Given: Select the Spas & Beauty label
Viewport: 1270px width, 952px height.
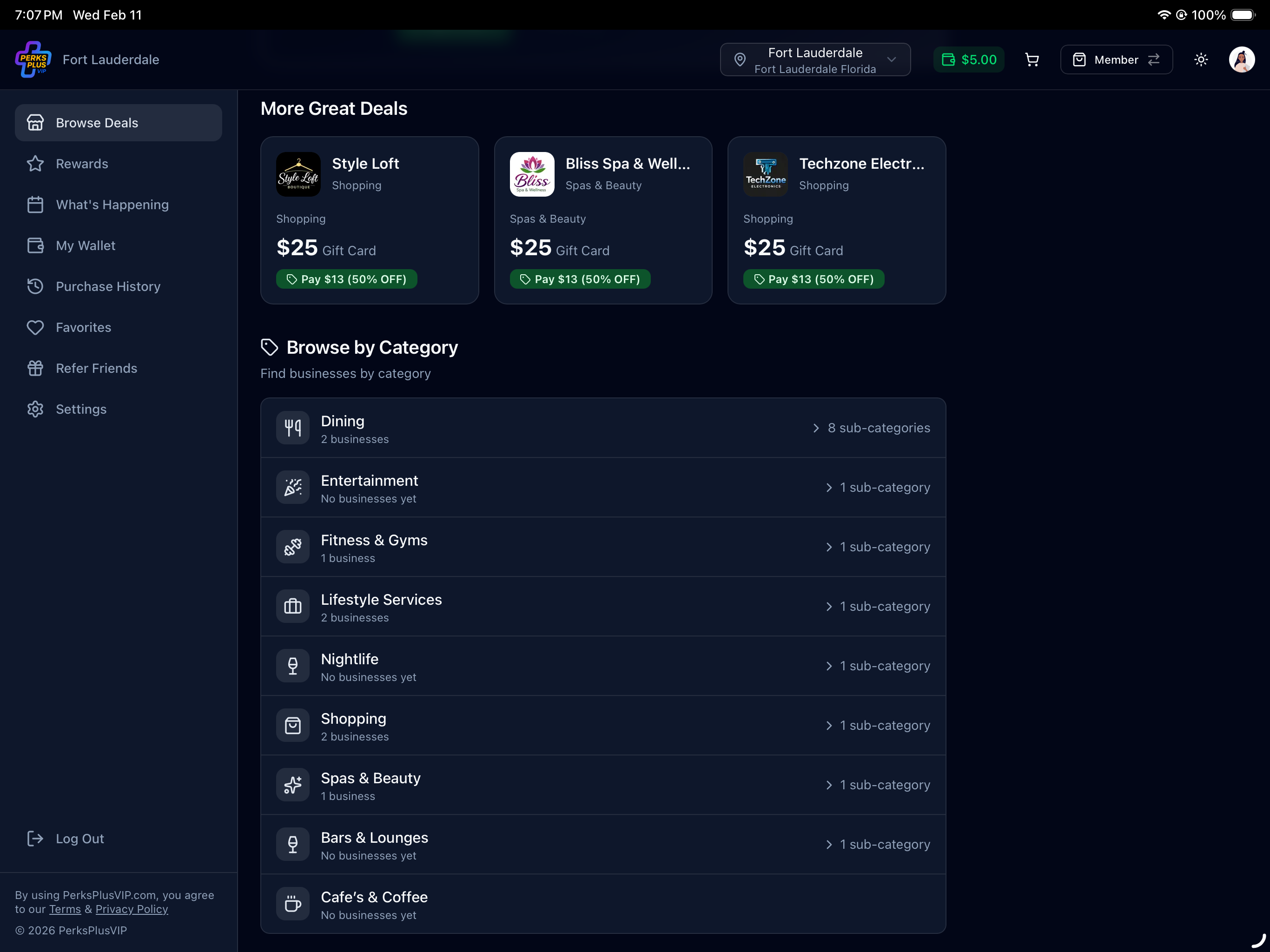Looking at the screenshot, I should [x=370, y=778].
